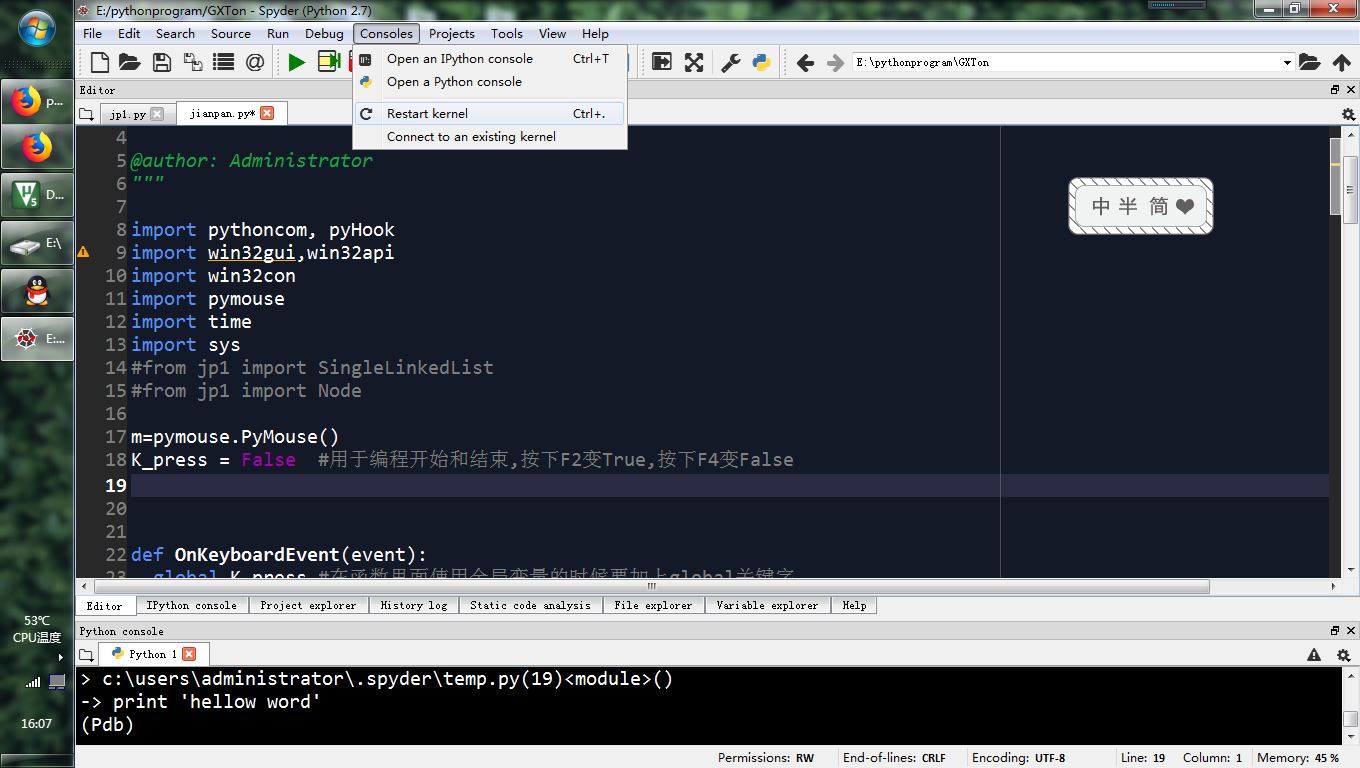Image resolution: width=1360 pixels, height=768 pixels.
Task: Click the editor horizontal scrollbar
Action: pyautogui.click(x=650, y=586)
